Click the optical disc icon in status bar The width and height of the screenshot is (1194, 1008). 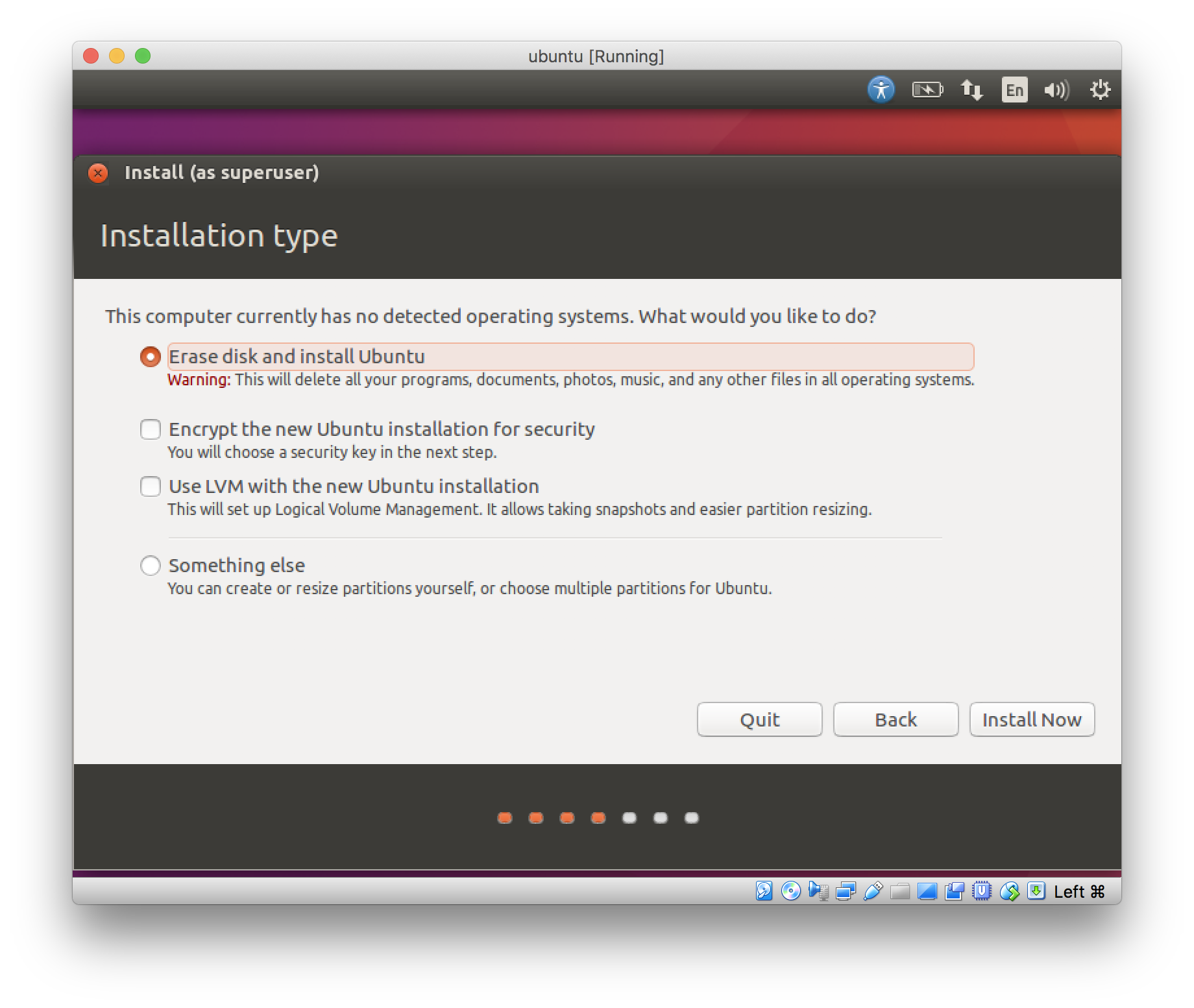[x=791, y=891]
